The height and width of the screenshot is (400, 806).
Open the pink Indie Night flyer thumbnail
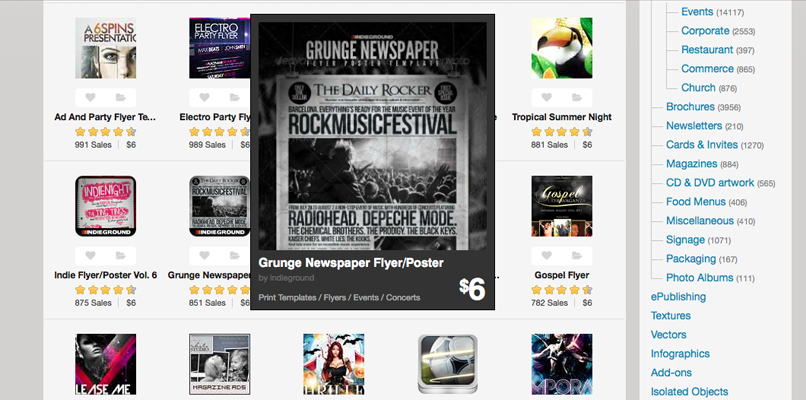tap(105, 206)
